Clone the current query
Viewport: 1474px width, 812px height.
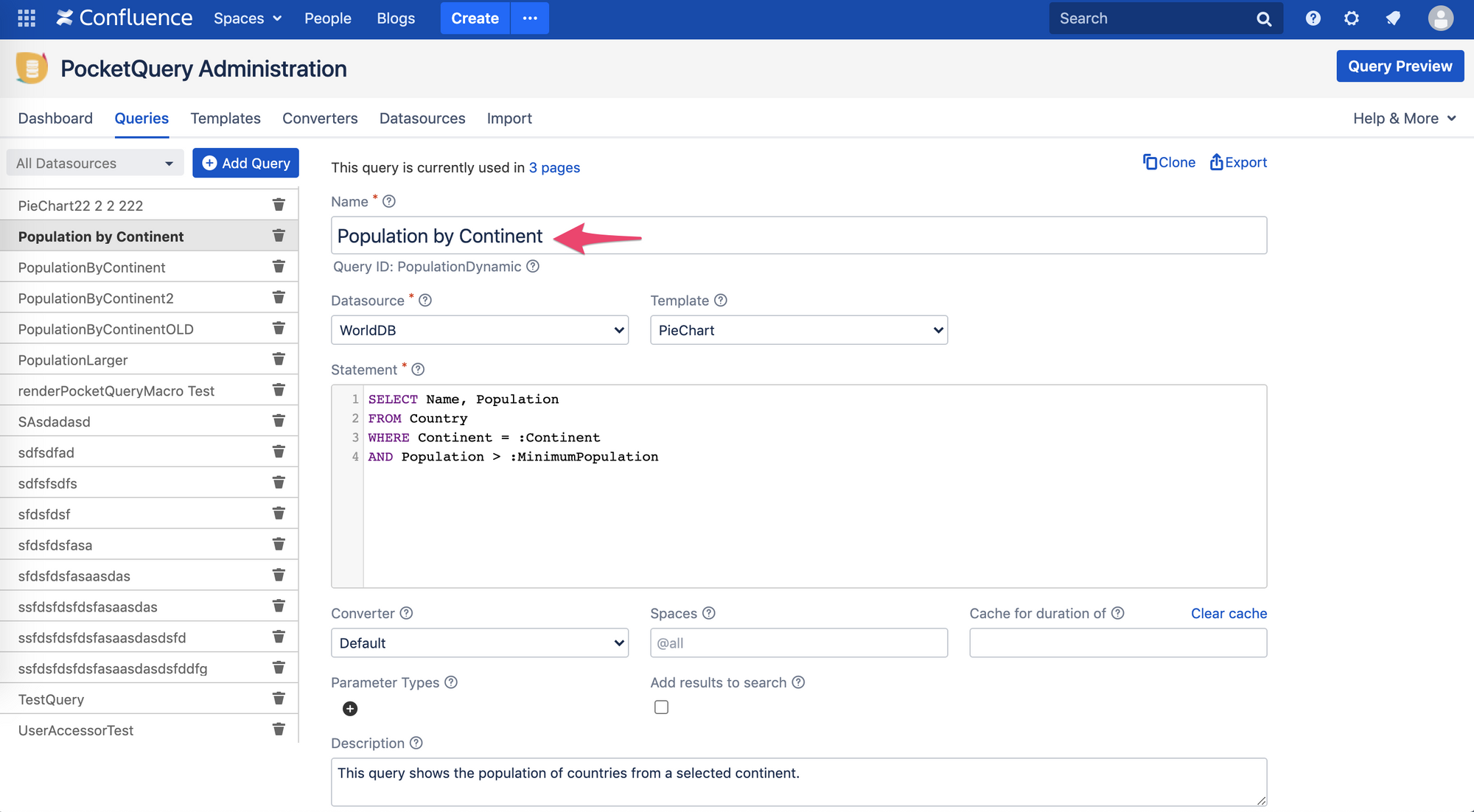click(x=1170, y=162)
